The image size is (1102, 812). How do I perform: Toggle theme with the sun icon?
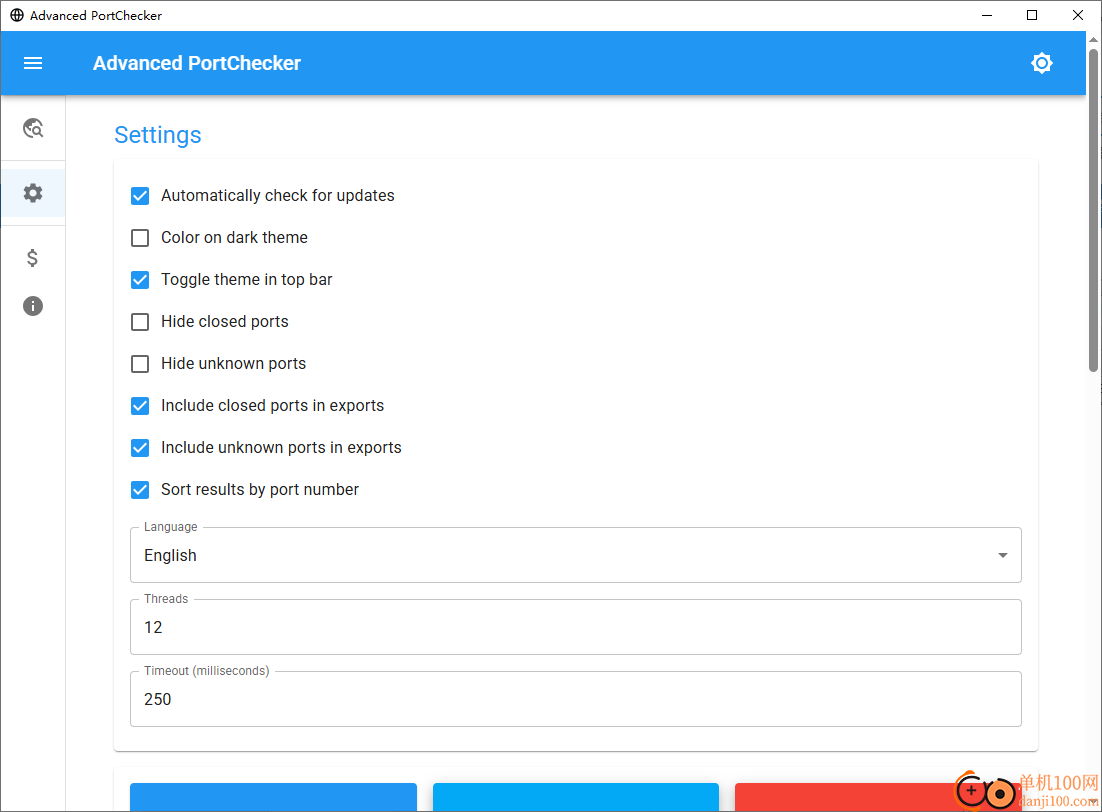[x=1042, y=63]
